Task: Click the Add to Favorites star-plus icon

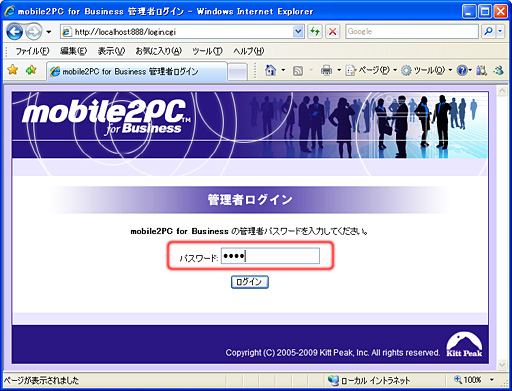Action: pyautogui.click(x=31, y=70)
